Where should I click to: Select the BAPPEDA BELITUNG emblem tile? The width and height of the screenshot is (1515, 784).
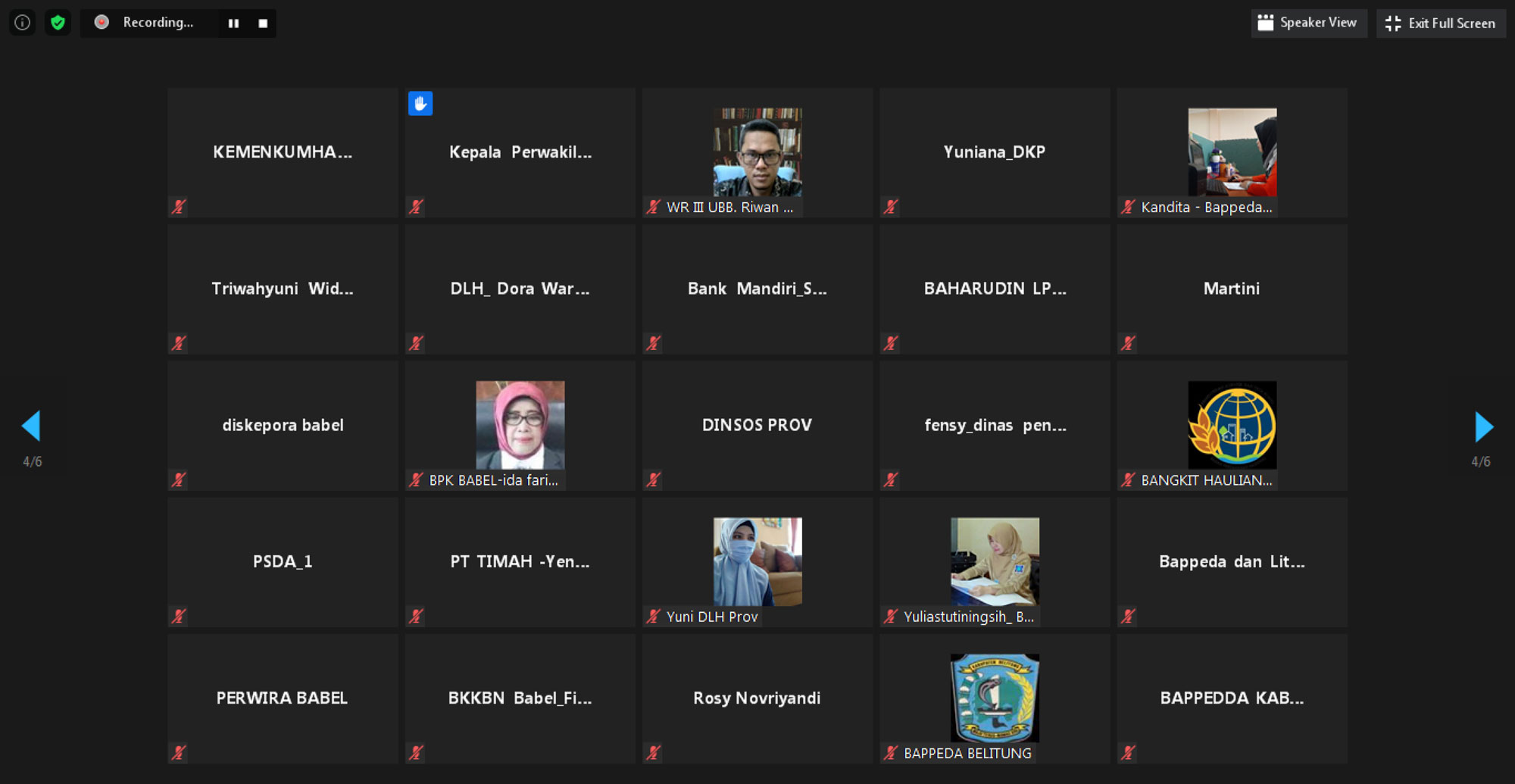[994, 697]
